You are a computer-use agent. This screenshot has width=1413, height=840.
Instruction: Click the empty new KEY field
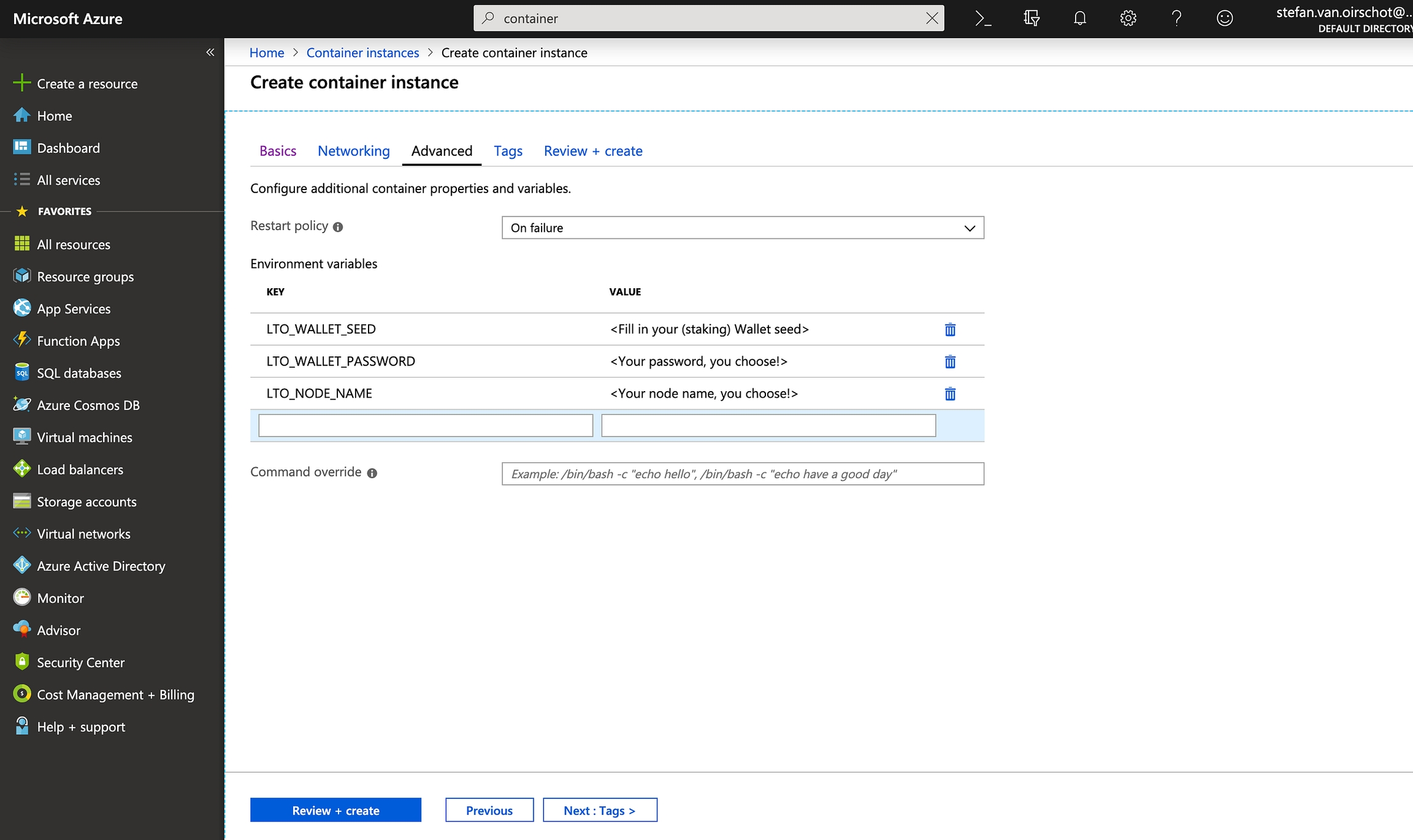tap(426, 426)
